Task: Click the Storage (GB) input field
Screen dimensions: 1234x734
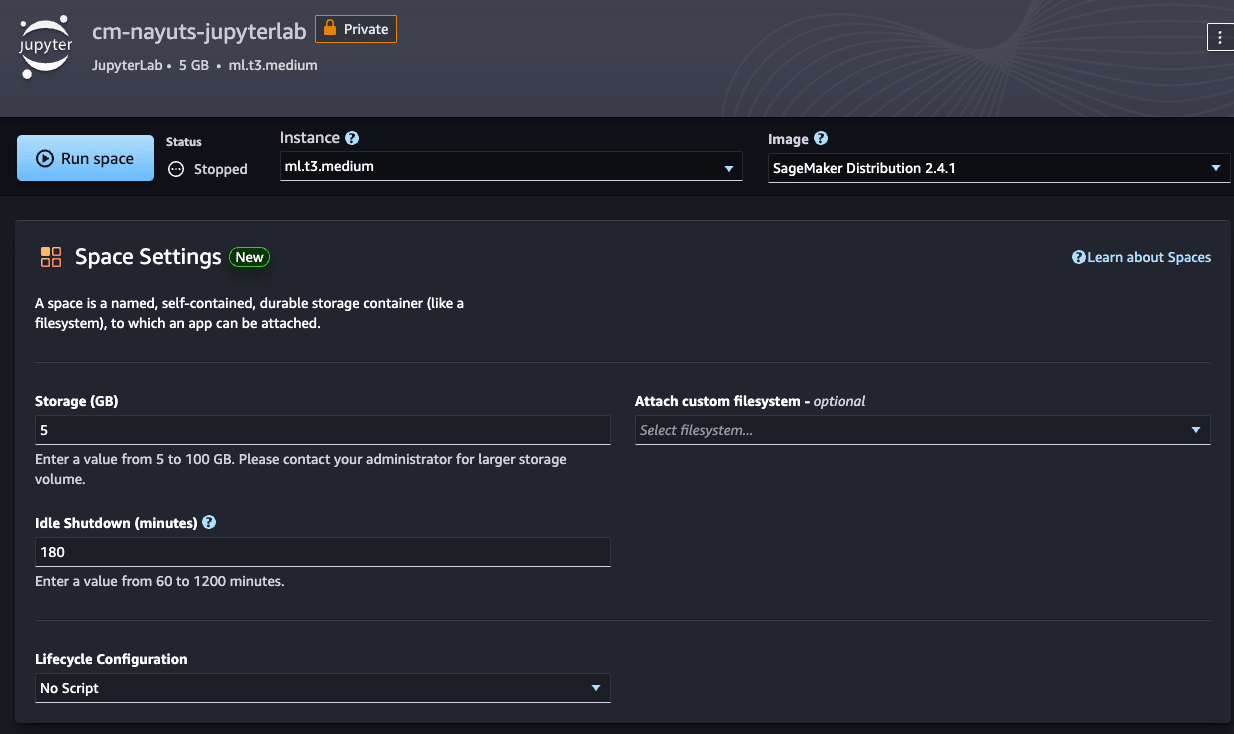Action: tap(322, 430)
